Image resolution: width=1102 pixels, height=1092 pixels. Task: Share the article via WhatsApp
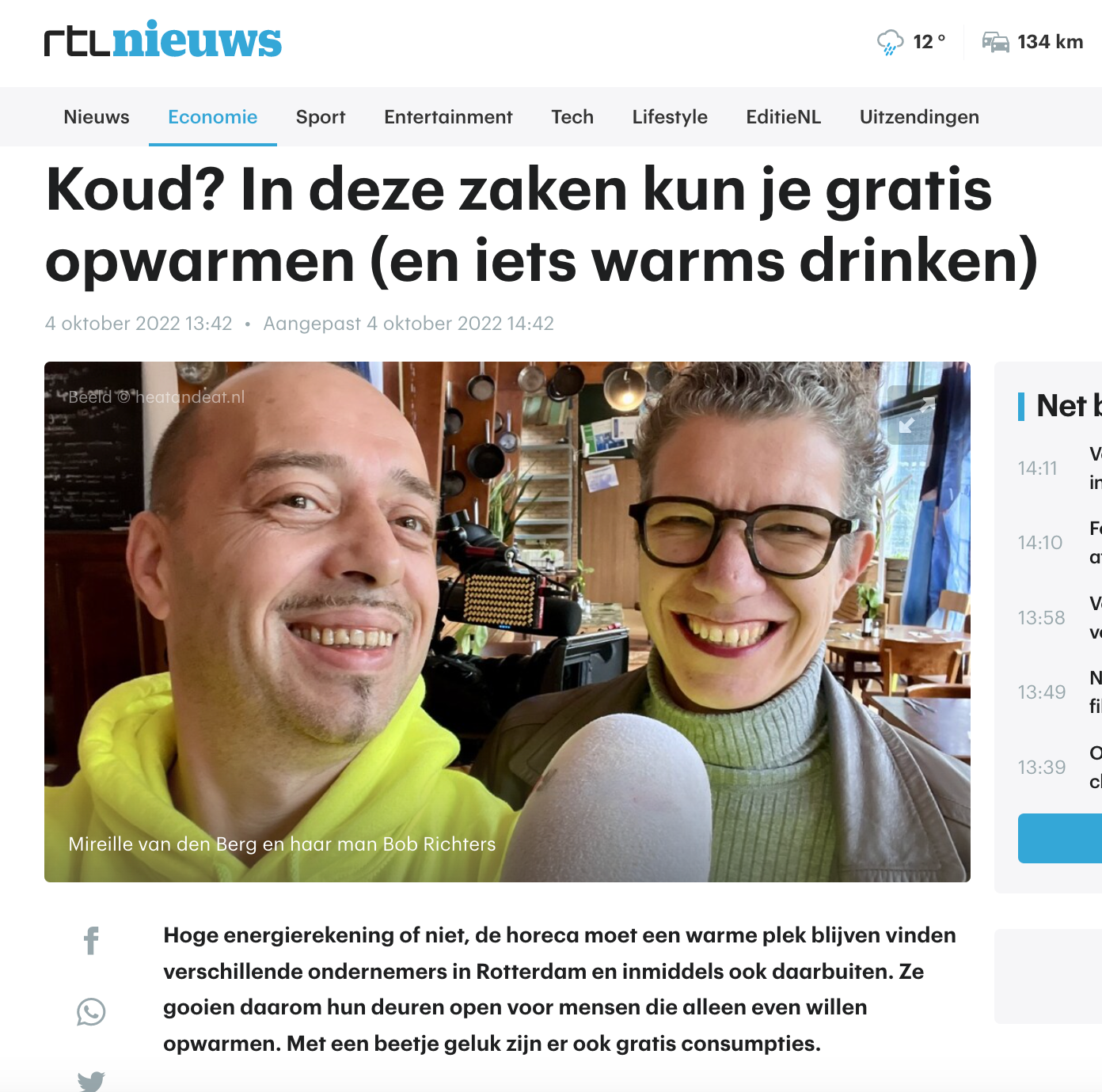pyautogui.click(x=91, y=1012)
